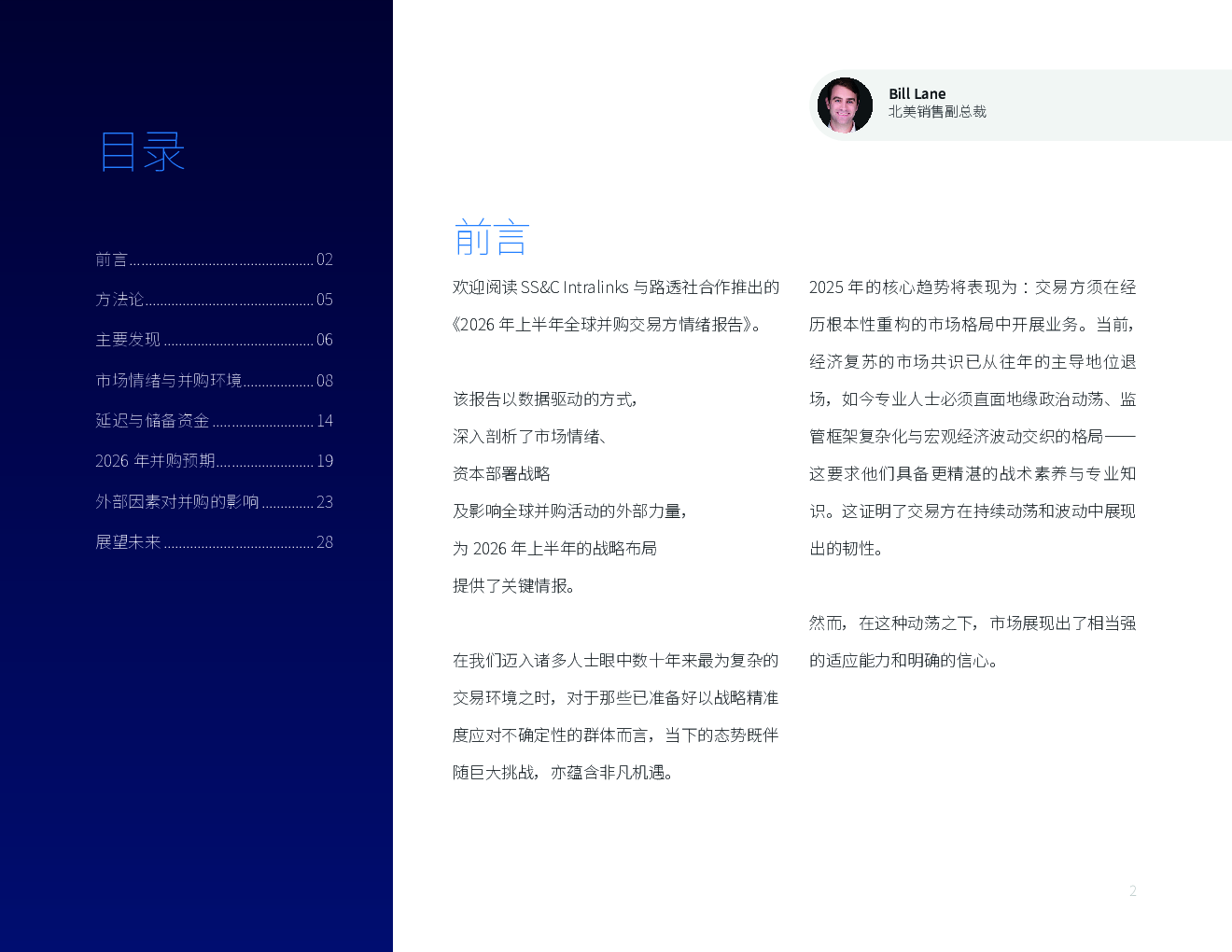Click the paragraph starting 然而，在这种动荡之下

point(972,642)
